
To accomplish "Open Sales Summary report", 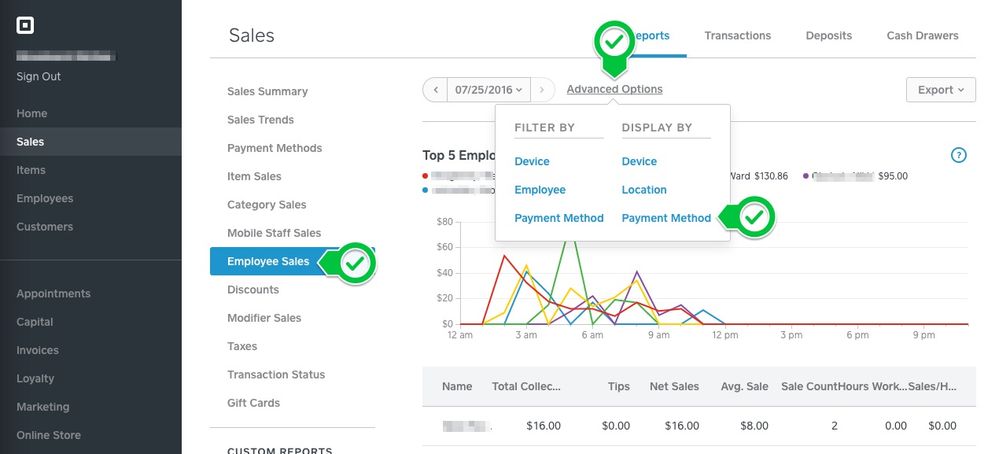I will tap(267, 92).
